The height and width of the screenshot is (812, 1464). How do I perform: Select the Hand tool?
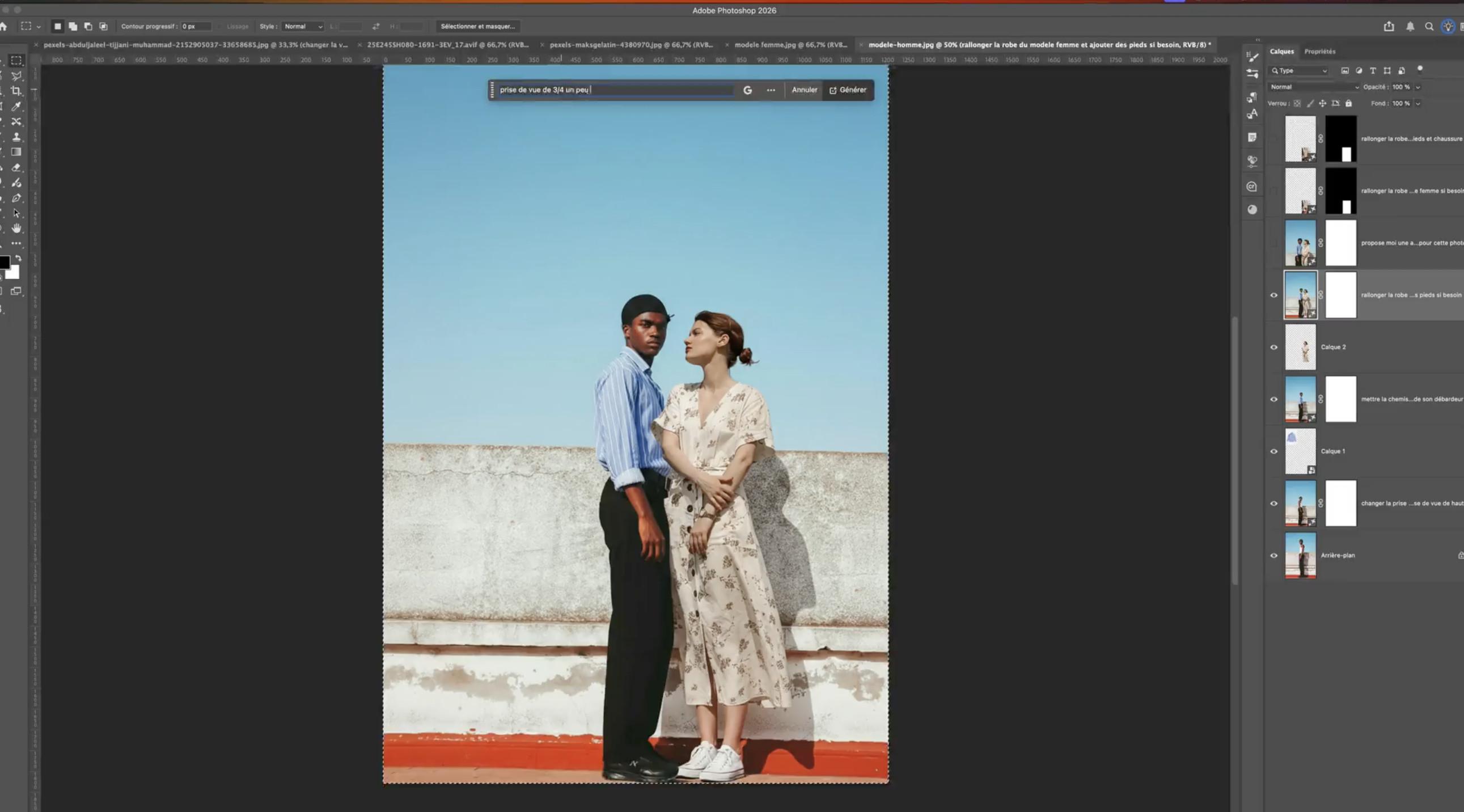click(16, 229)
